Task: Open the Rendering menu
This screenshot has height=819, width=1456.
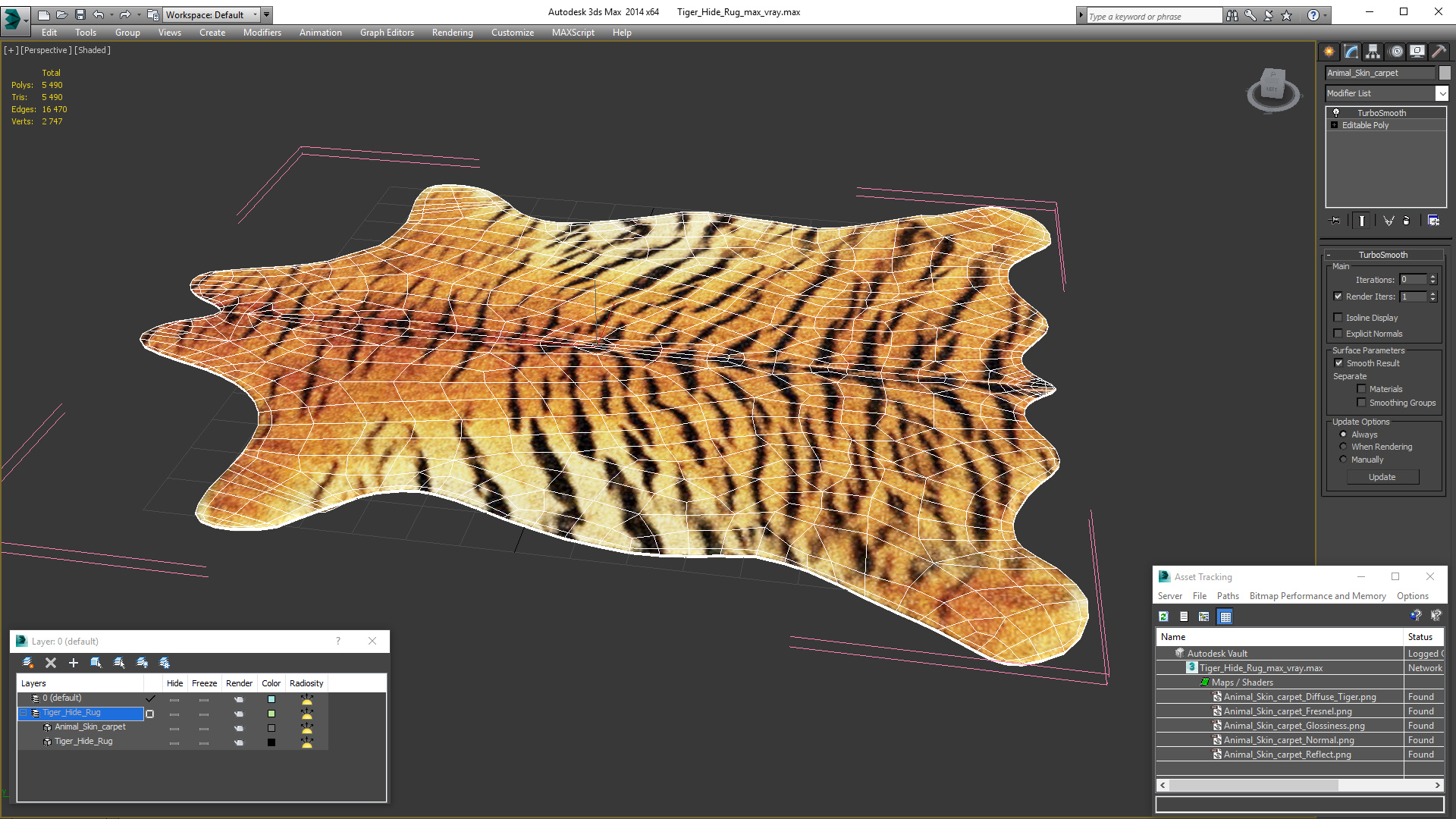Action: point(453,33)
